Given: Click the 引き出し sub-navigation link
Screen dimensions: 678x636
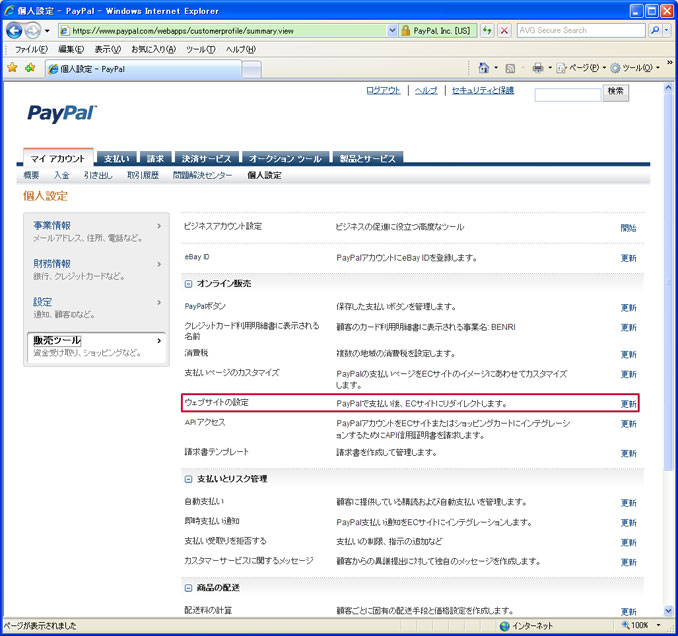Looking at the screenshot, I should click(98, 175).
